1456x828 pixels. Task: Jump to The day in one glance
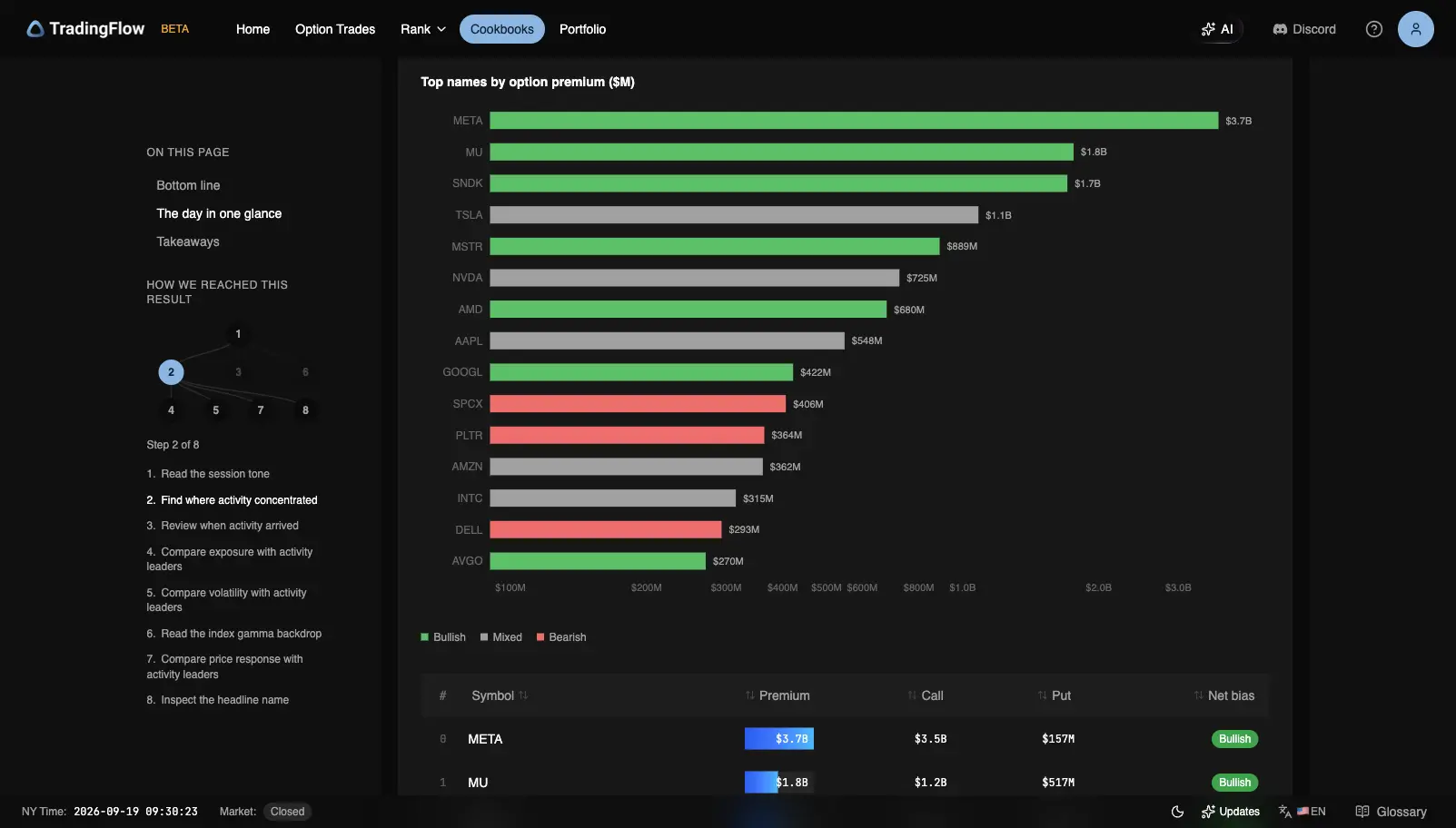(219, 213)
